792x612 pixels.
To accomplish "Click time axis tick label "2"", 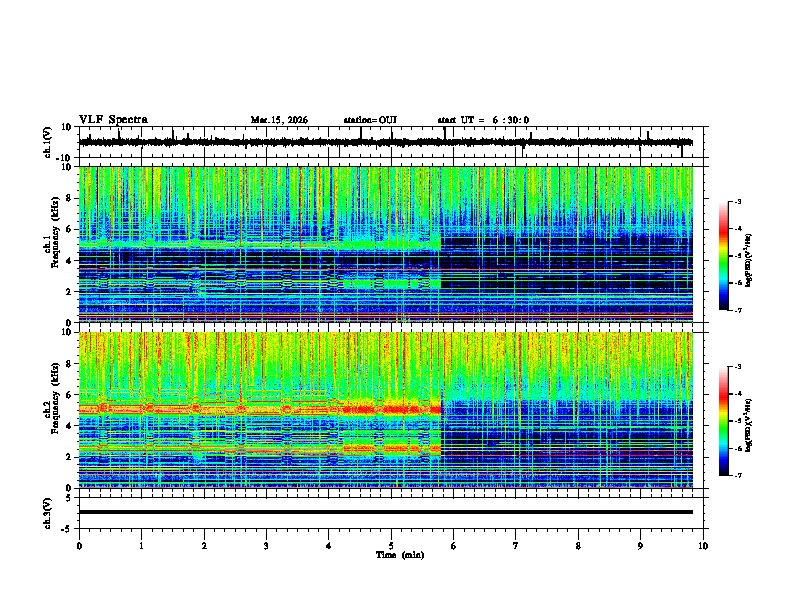I will click(x=204, y=546).
